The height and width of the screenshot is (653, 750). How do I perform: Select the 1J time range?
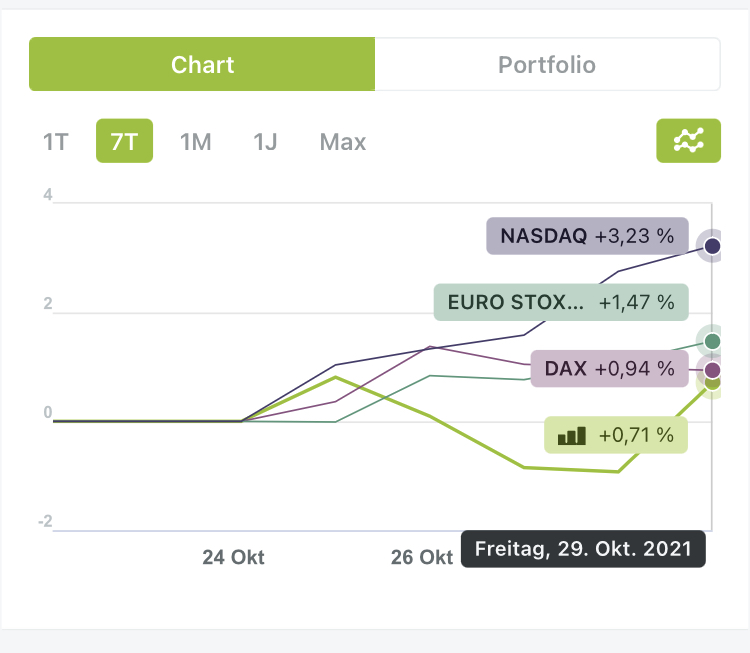point(265,141)
